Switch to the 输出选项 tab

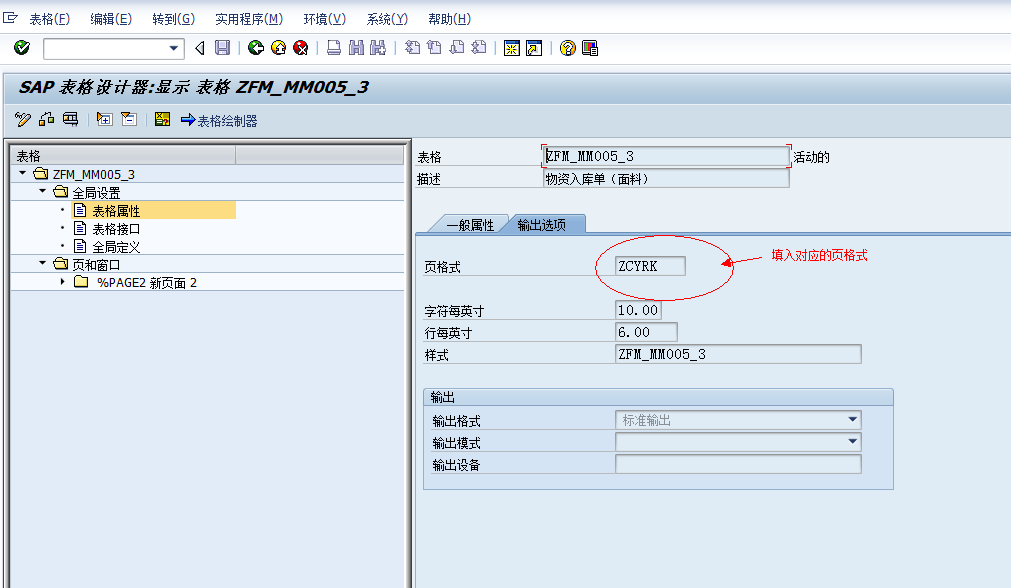coord(542,224)
